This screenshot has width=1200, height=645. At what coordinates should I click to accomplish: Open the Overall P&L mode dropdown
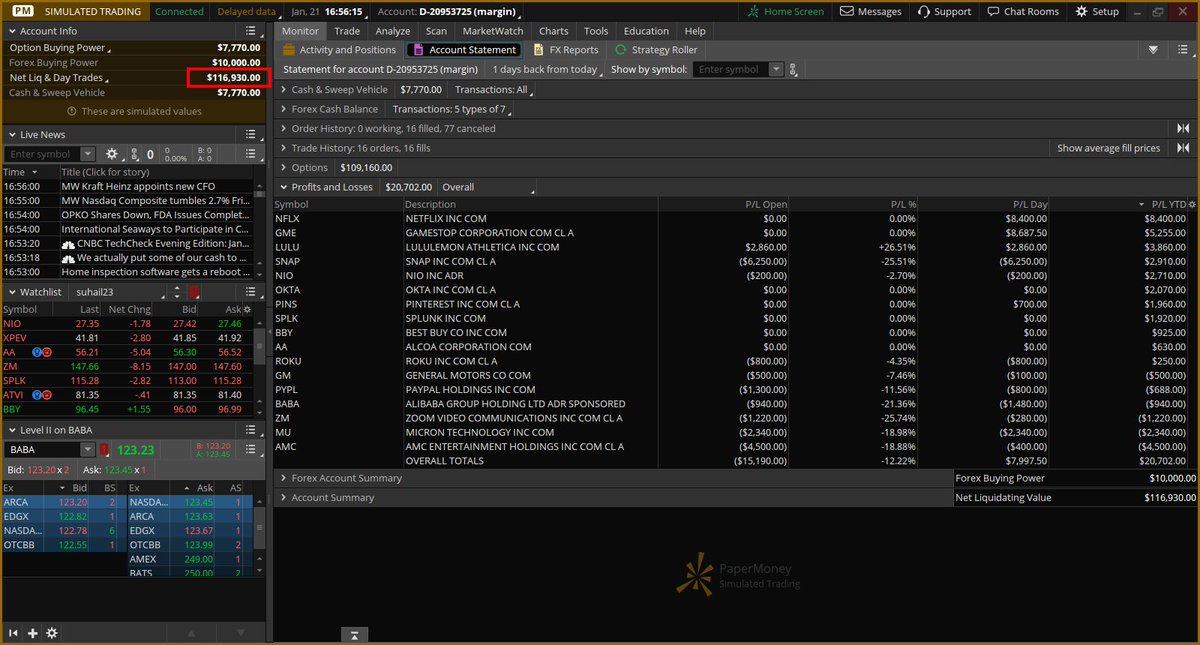(x=488, y=187)
